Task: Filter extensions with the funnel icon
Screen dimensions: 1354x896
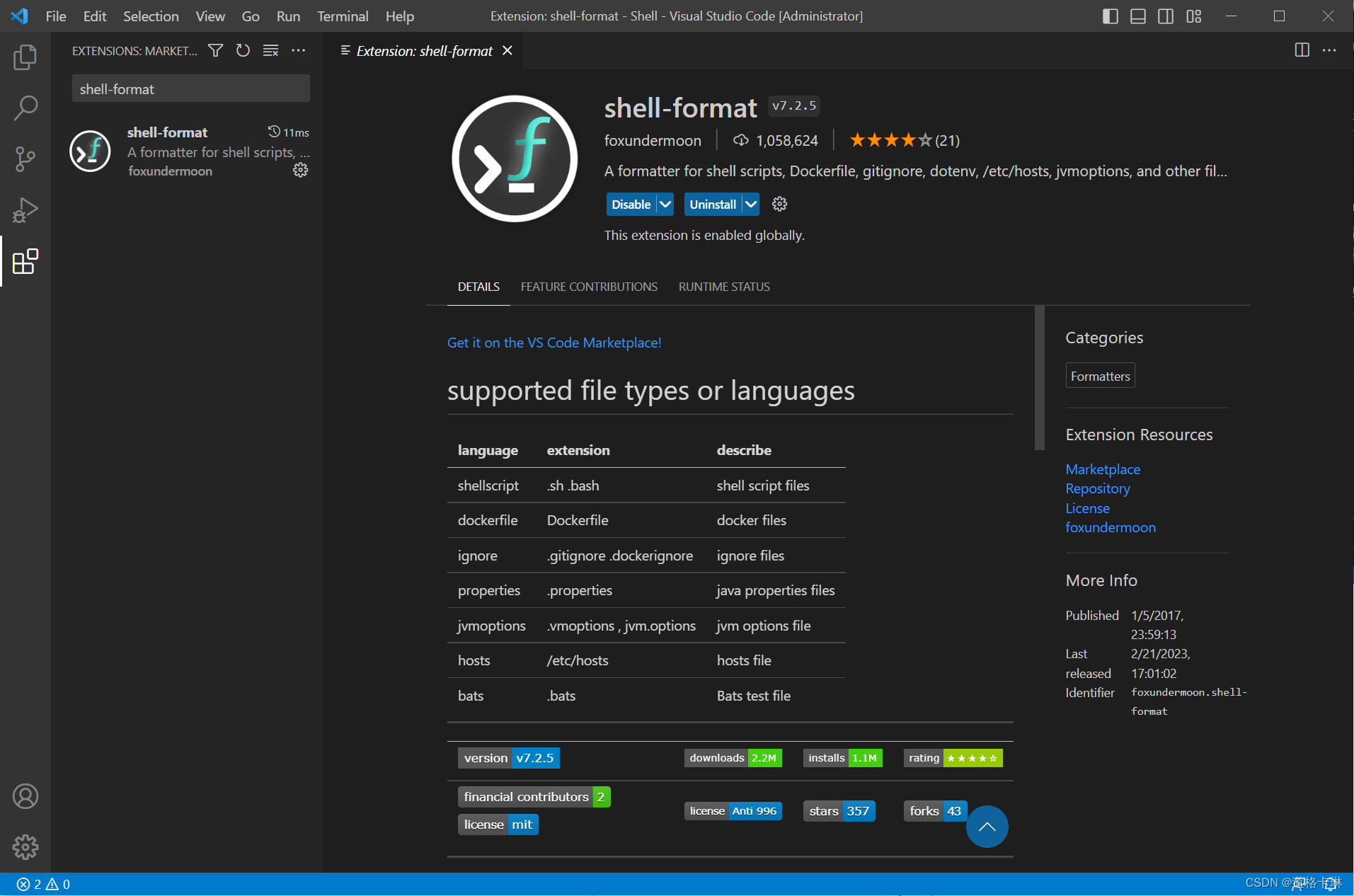Action: [215, 50]
